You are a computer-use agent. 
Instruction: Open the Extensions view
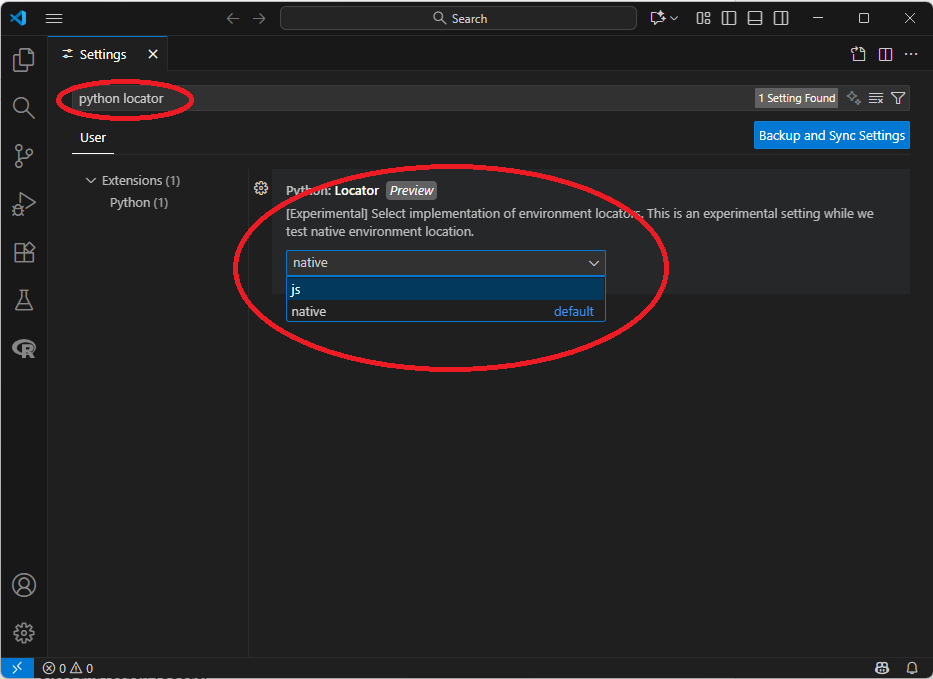(24, 252)
